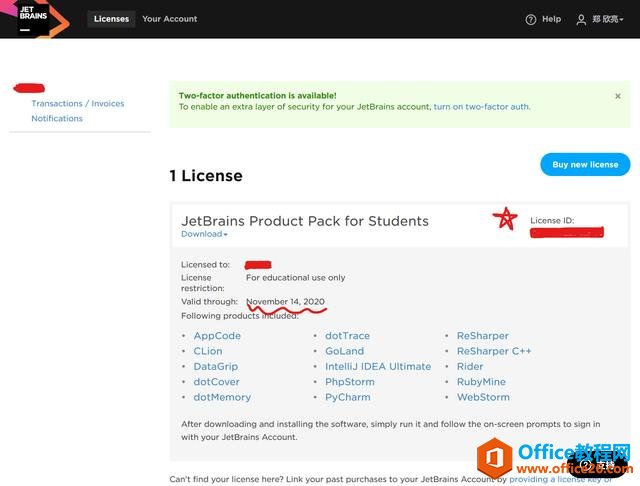Click Buy new license button

[585, 164]
